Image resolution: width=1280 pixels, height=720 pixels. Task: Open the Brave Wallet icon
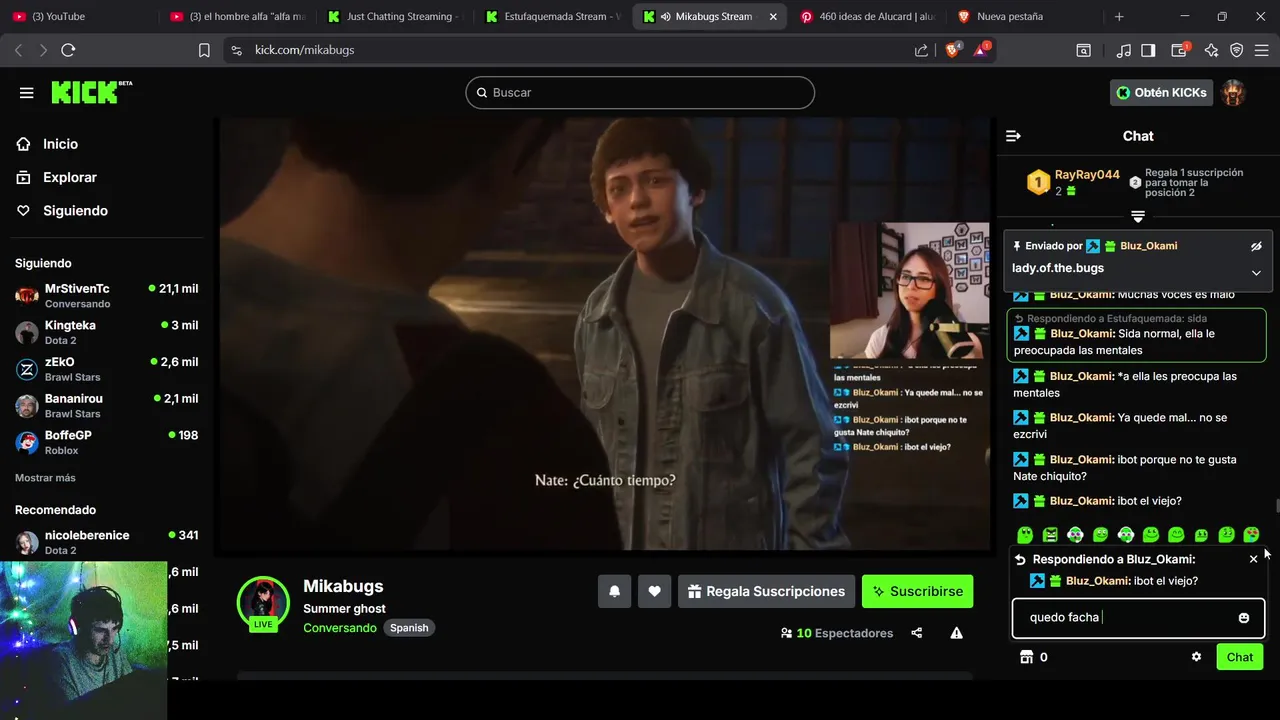(x=1180, y=50)
